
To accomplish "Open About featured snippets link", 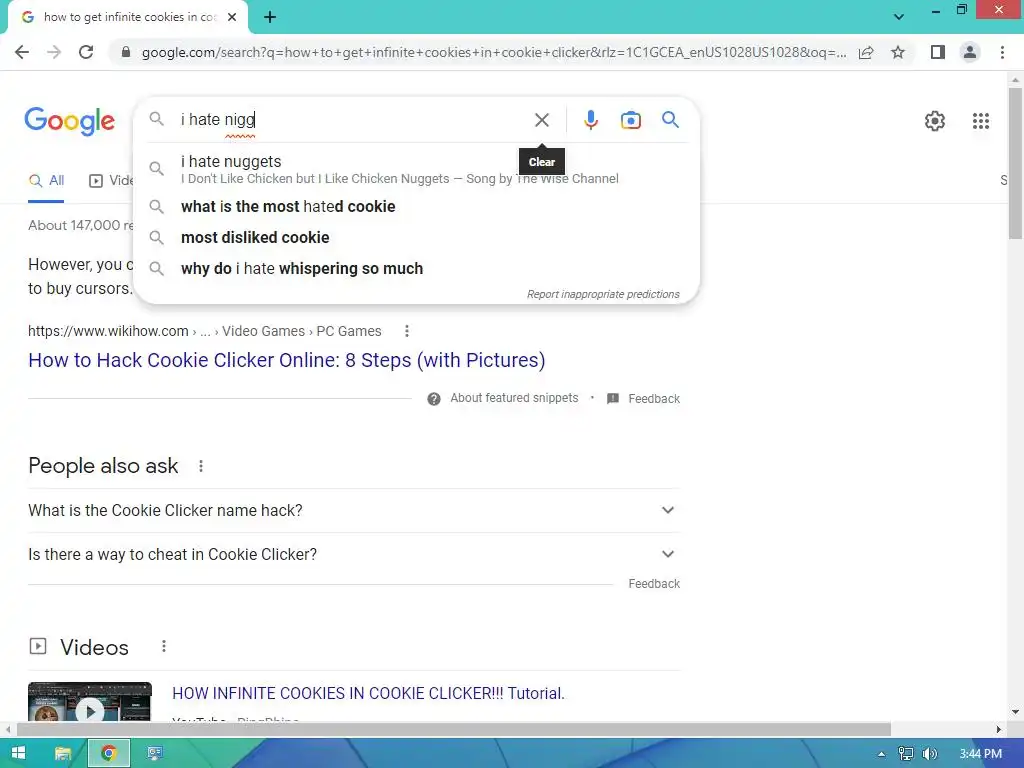I will click(514, 398).
